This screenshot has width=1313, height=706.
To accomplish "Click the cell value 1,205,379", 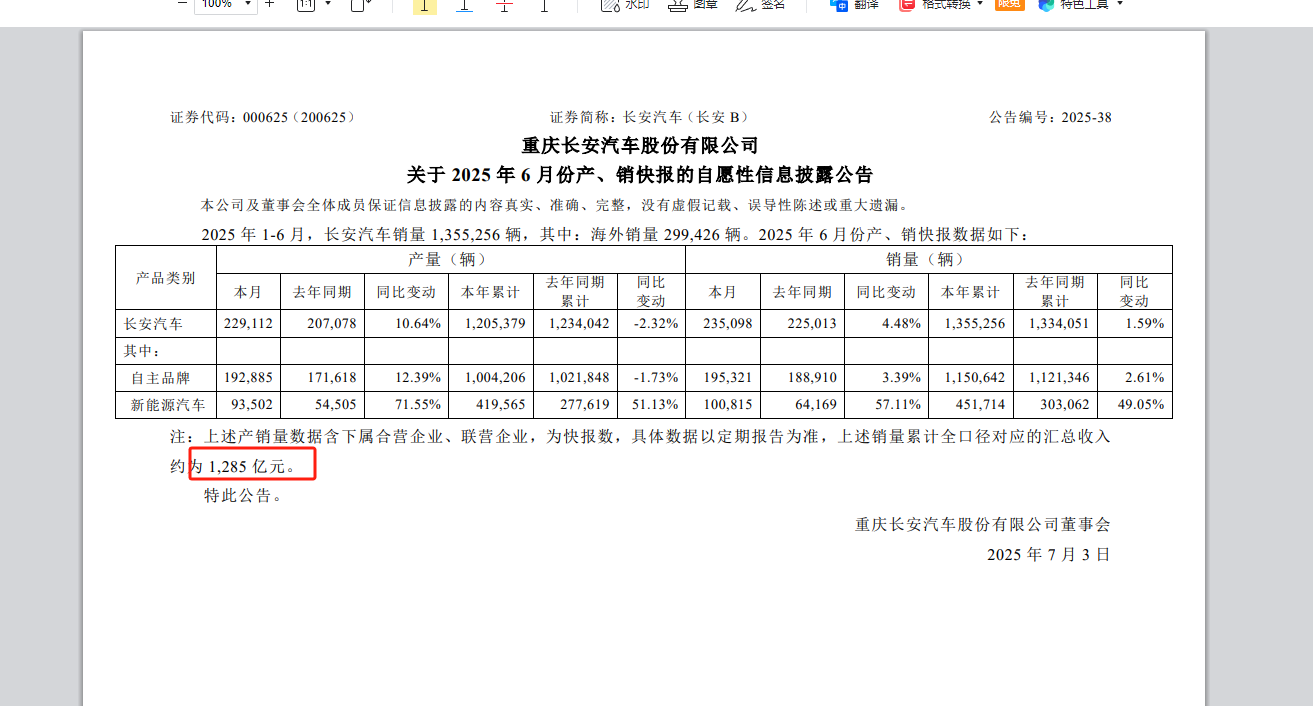I will [x=495, y=324].
